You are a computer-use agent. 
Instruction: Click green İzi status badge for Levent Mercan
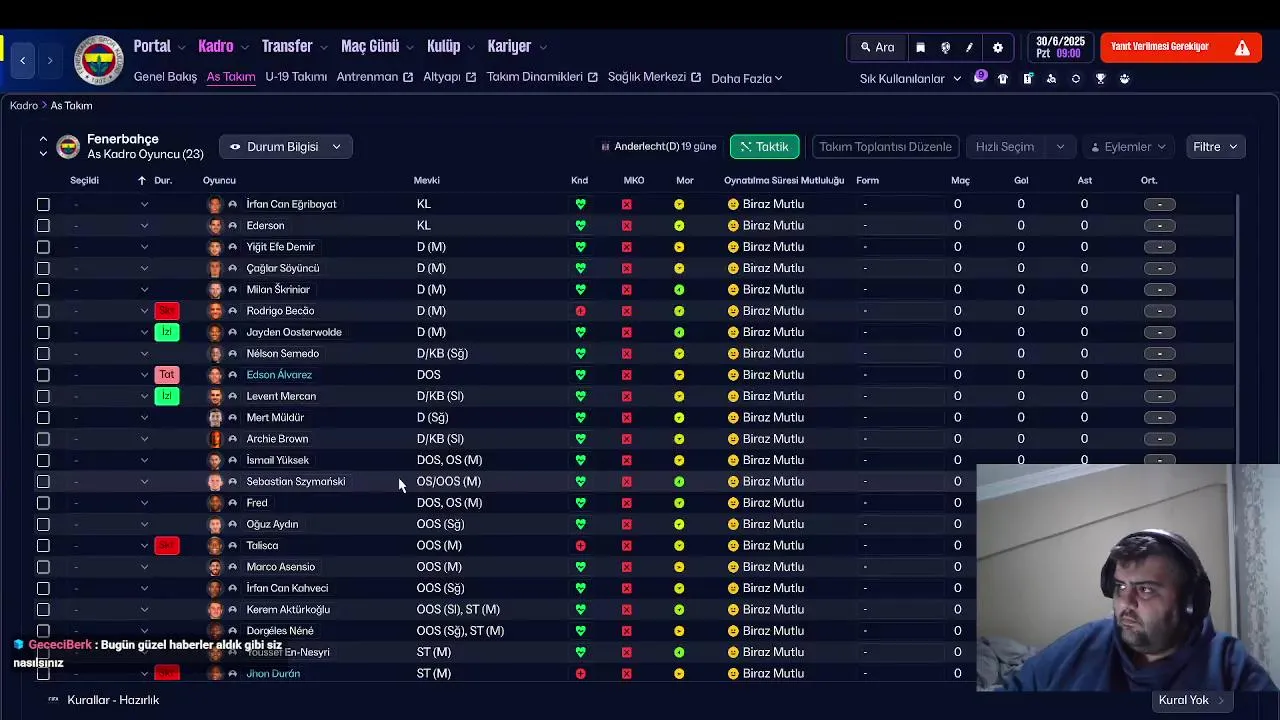167,396
